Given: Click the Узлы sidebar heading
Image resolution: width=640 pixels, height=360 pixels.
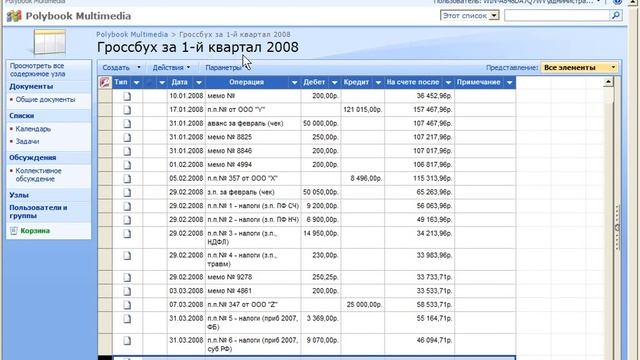Looking at the screenshot, I should (19, 195).
